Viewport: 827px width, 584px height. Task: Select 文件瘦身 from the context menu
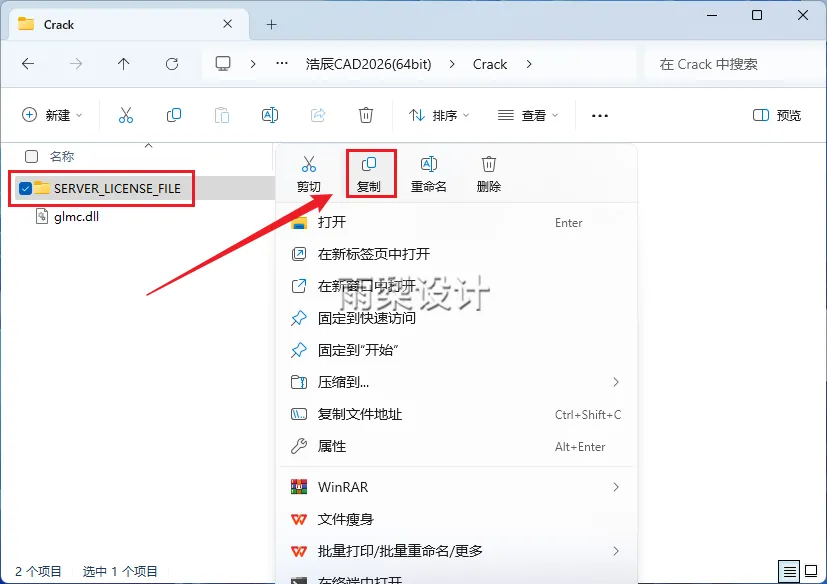tap(456, 519)
